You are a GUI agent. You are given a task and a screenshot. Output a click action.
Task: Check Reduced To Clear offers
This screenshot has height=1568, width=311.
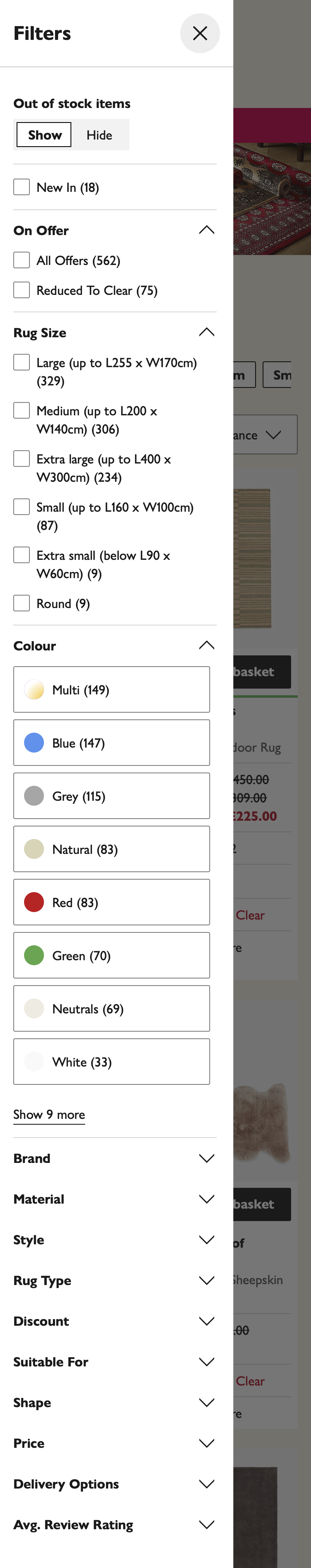(21, 290)
